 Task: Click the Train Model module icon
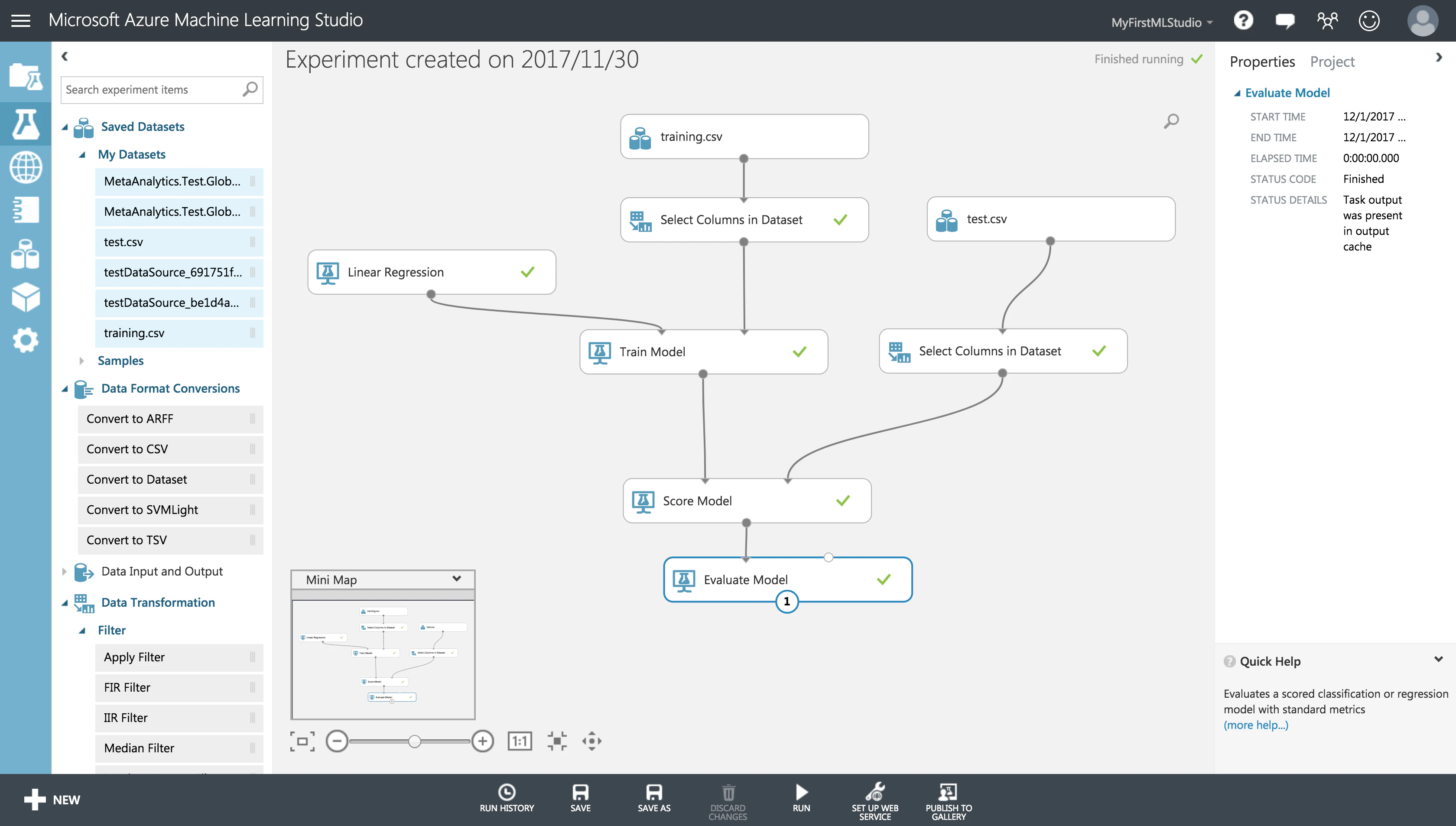[x=600, y=352]
